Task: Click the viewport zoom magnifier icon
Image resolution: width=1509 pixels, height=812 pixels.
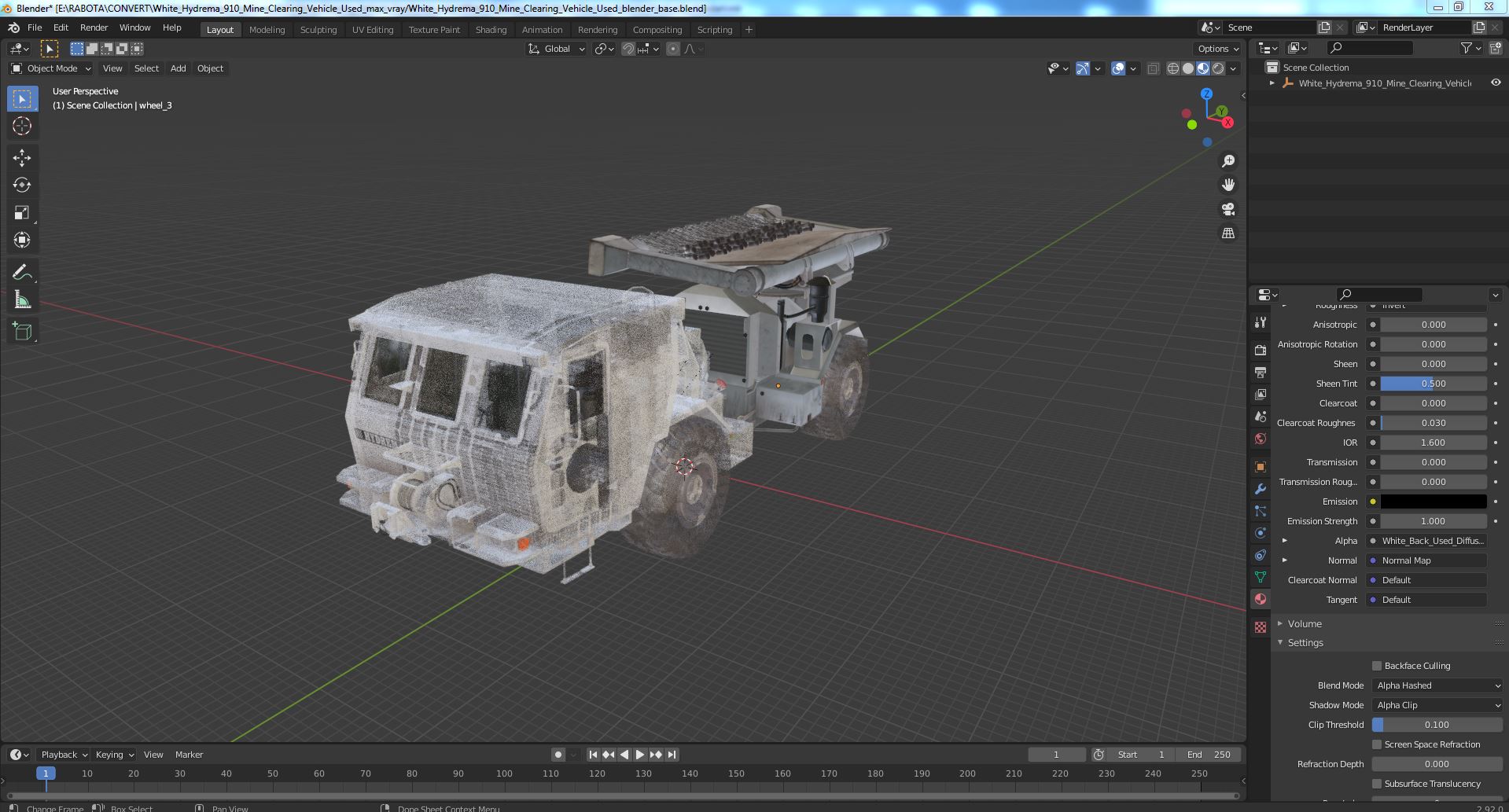Action: (1228, 161)
